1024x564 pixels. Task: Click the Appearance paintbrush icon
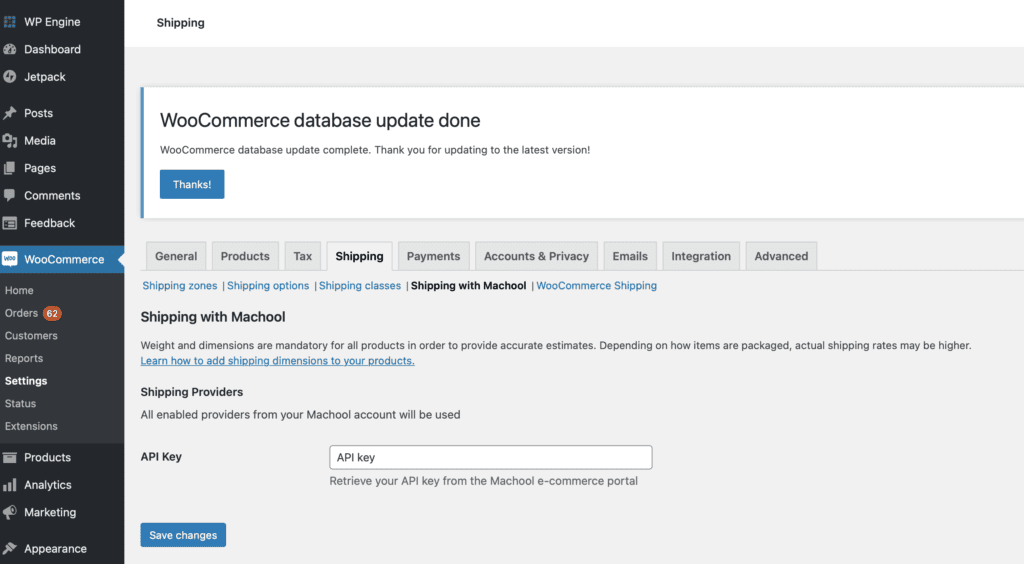(x=10, y=548)
